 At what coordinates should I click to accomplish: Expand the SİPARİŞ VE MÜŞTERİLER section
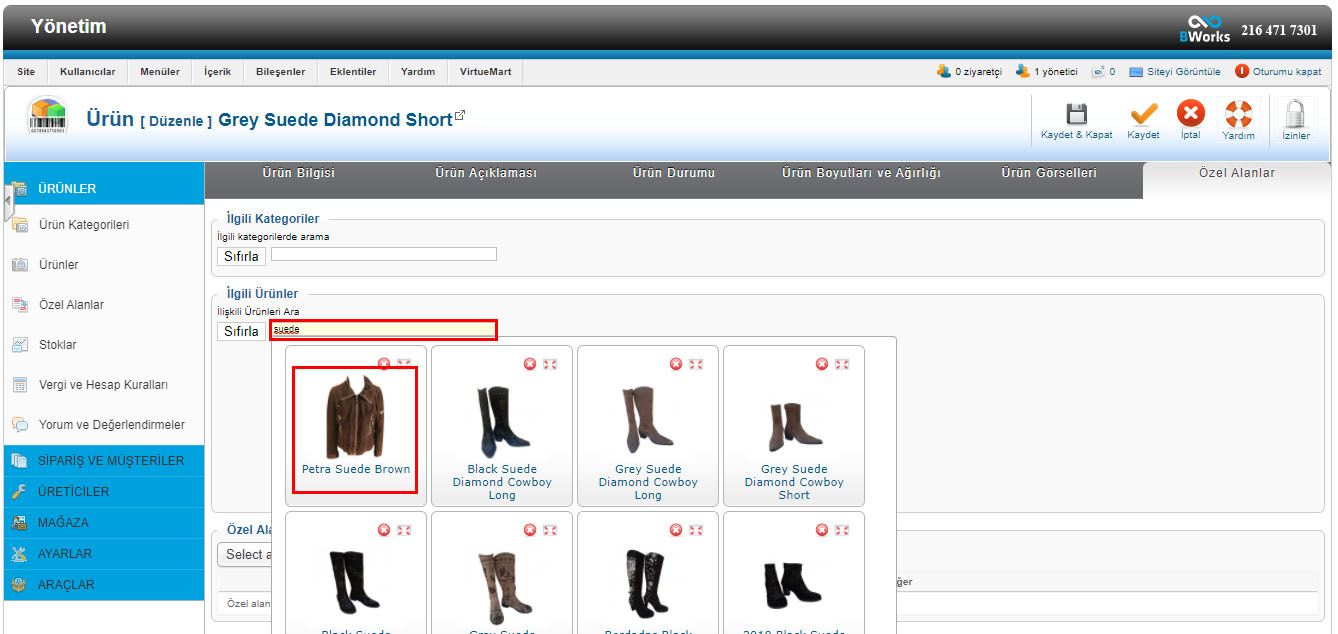[104, 461]
